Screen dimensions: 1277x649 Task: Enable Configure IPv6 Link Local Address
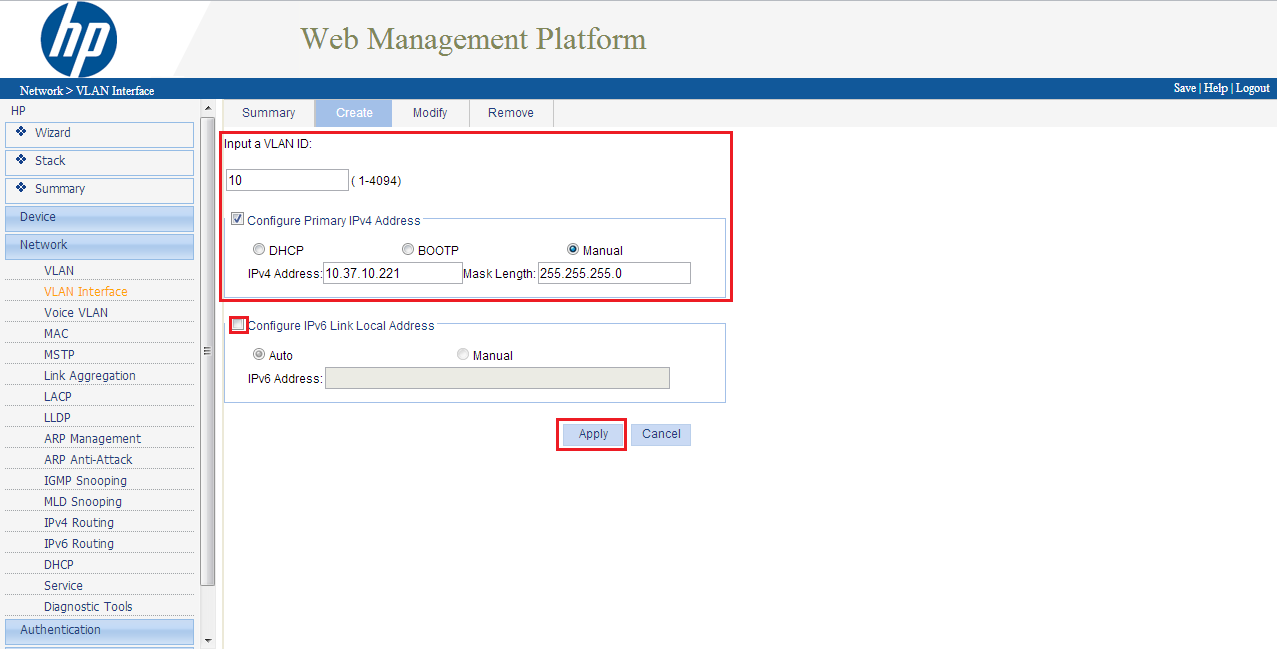(238, 325)
